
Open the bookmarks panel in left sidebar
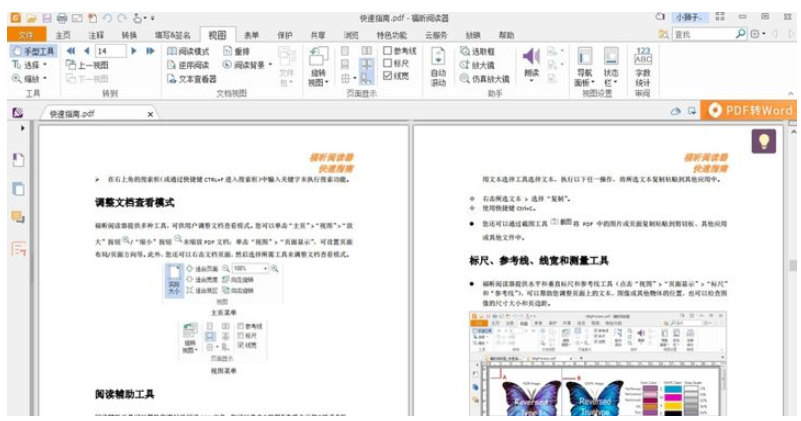pos(18,160)
